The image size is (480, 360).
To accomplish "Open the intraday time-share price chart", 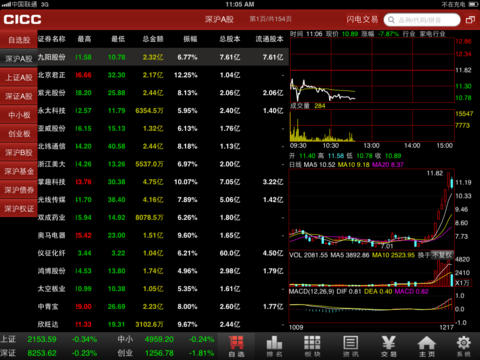I will click(372, 70).
